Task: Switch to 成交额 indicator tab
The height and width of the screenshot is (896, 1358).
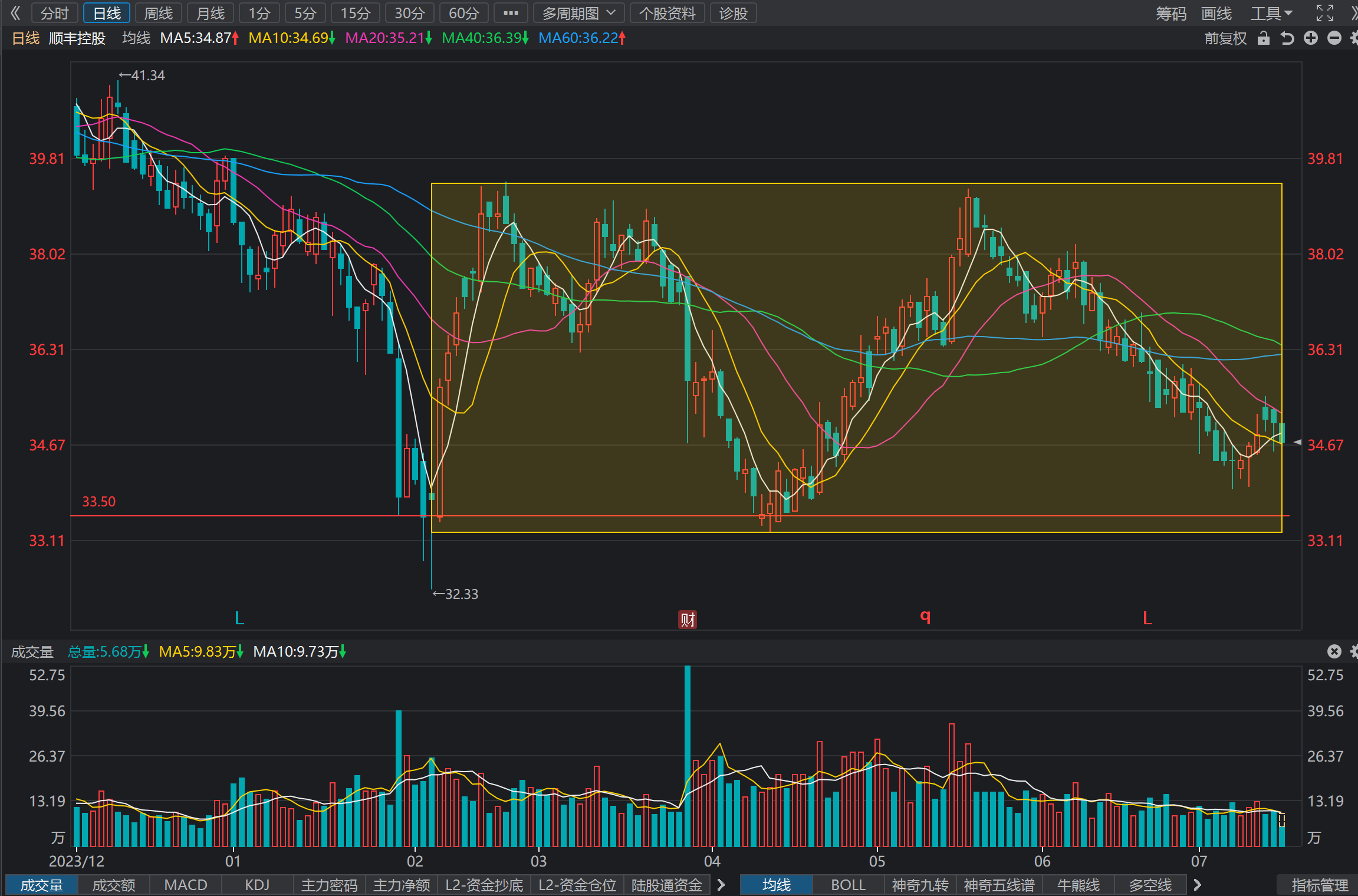Action: [114, 885]
